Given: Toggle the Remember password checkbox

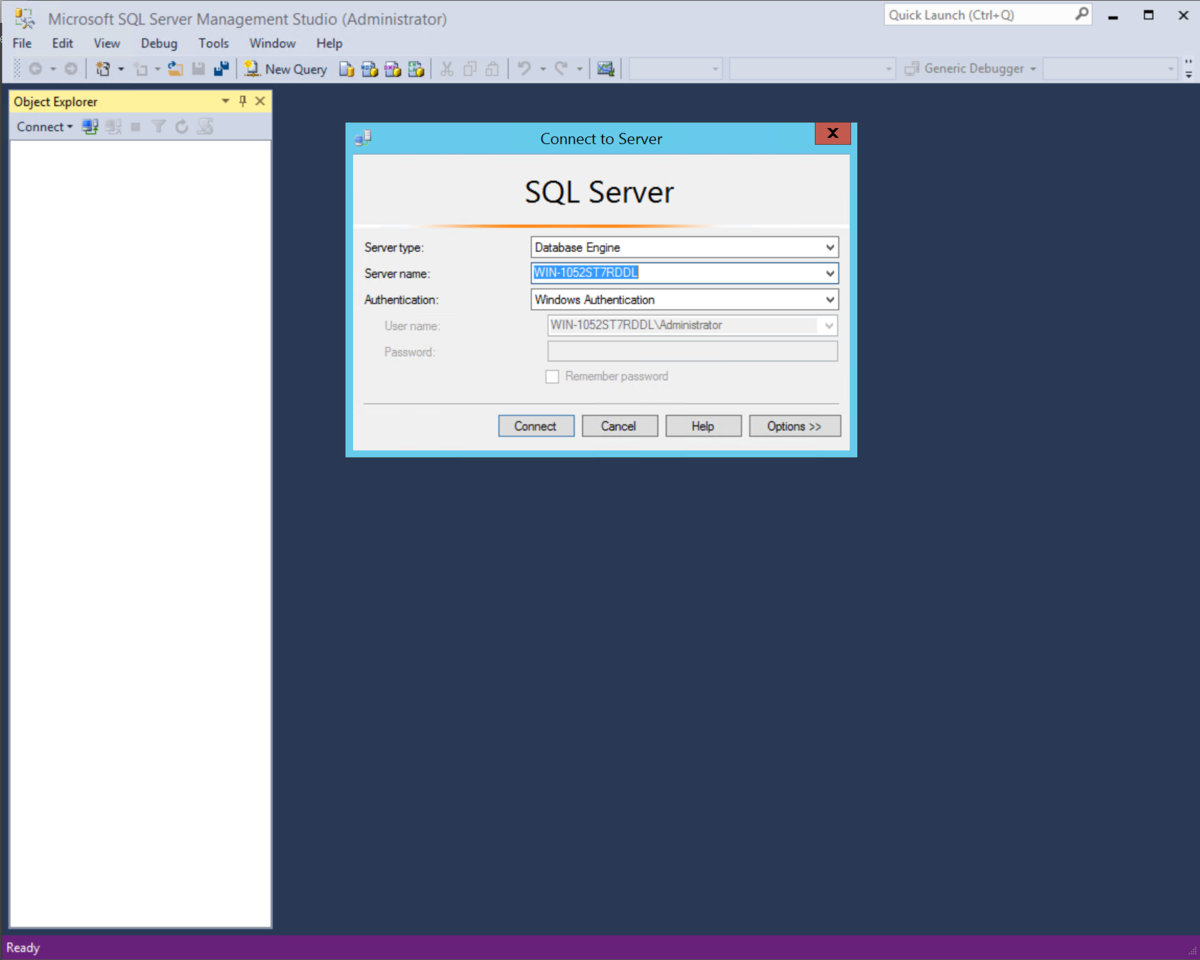Looking at the screenshot, I should click(x=552, y=377).
